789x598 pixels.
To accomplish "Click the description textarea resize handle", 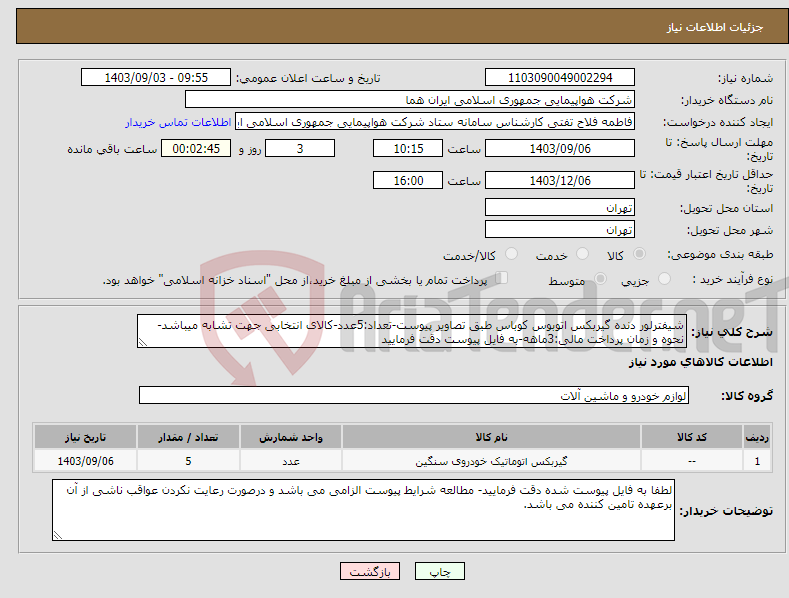I will 143,342.
